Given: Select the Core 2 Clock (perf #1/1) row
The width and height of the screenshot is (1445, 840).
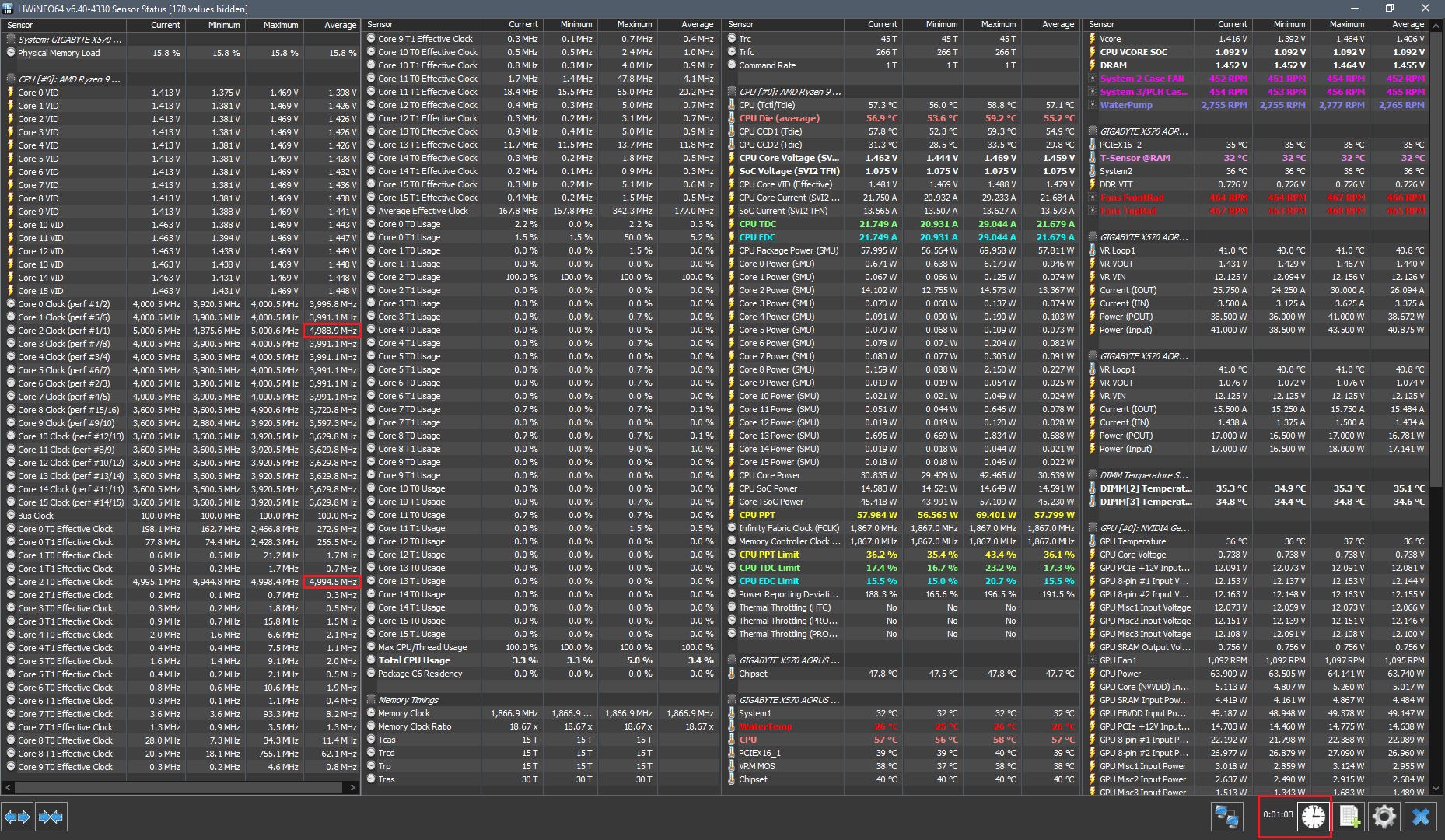Looking at the screenshot, I should click(180, 331).
